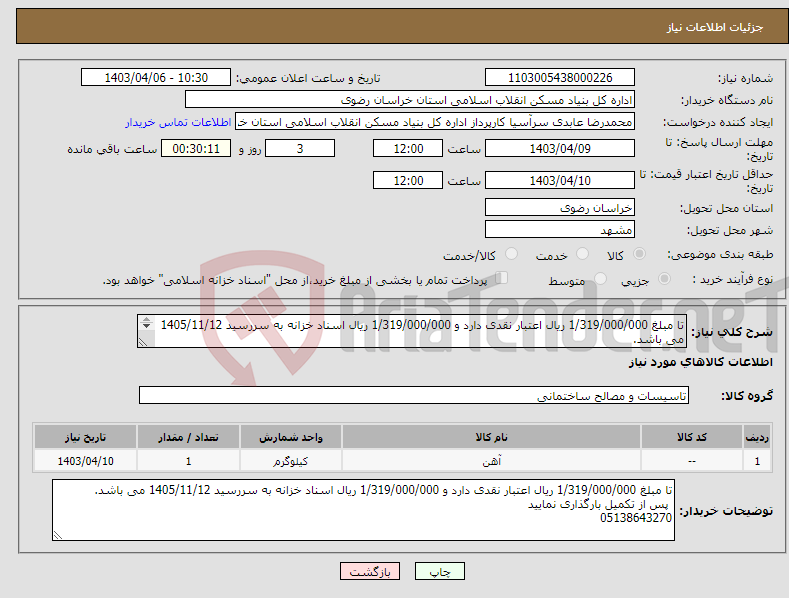
Task: Click the کد کالا column header
Action: pyautogui.click(x=692, y=437)
